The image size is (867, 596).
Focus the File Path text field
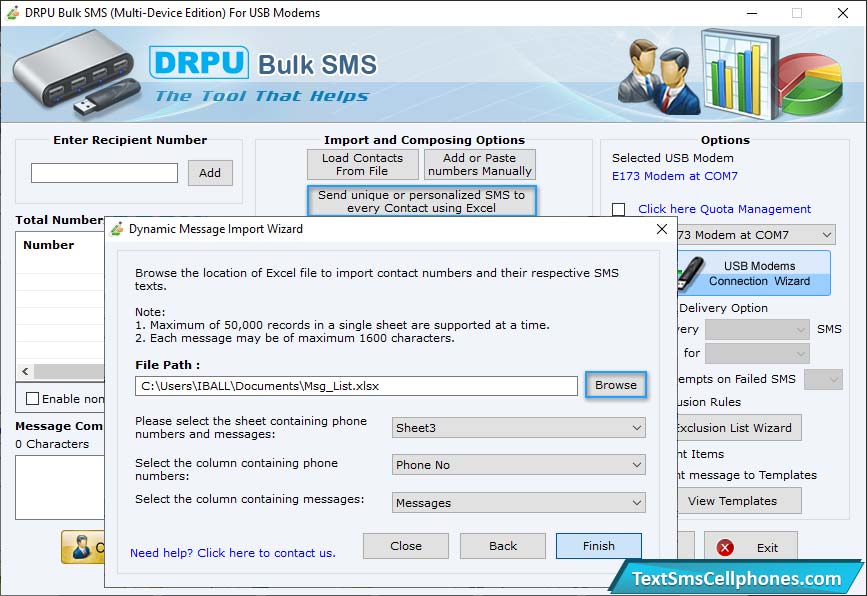(x=356, y=386)
